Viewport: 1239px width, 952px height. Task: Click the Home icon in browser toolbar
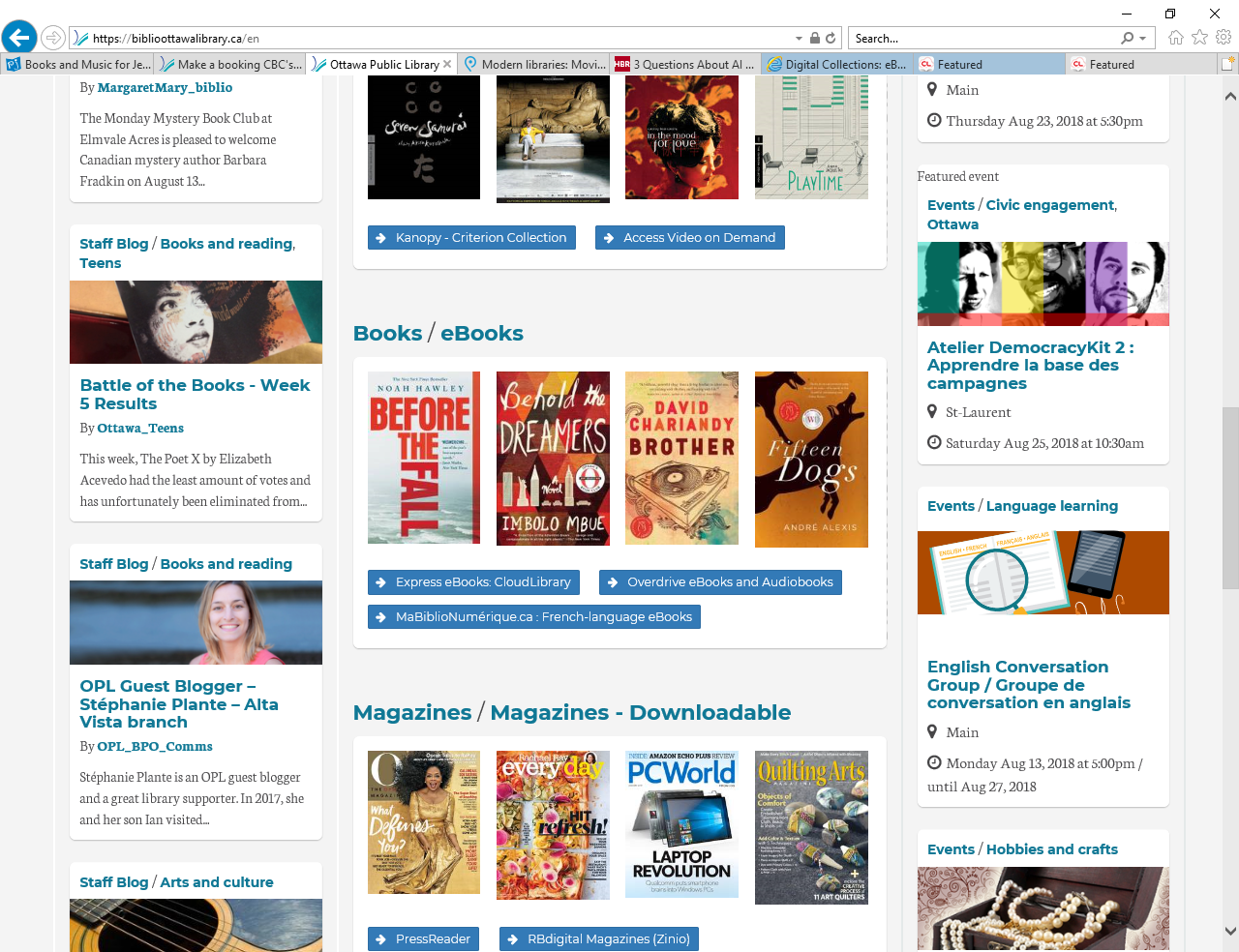pos(1176,37)
